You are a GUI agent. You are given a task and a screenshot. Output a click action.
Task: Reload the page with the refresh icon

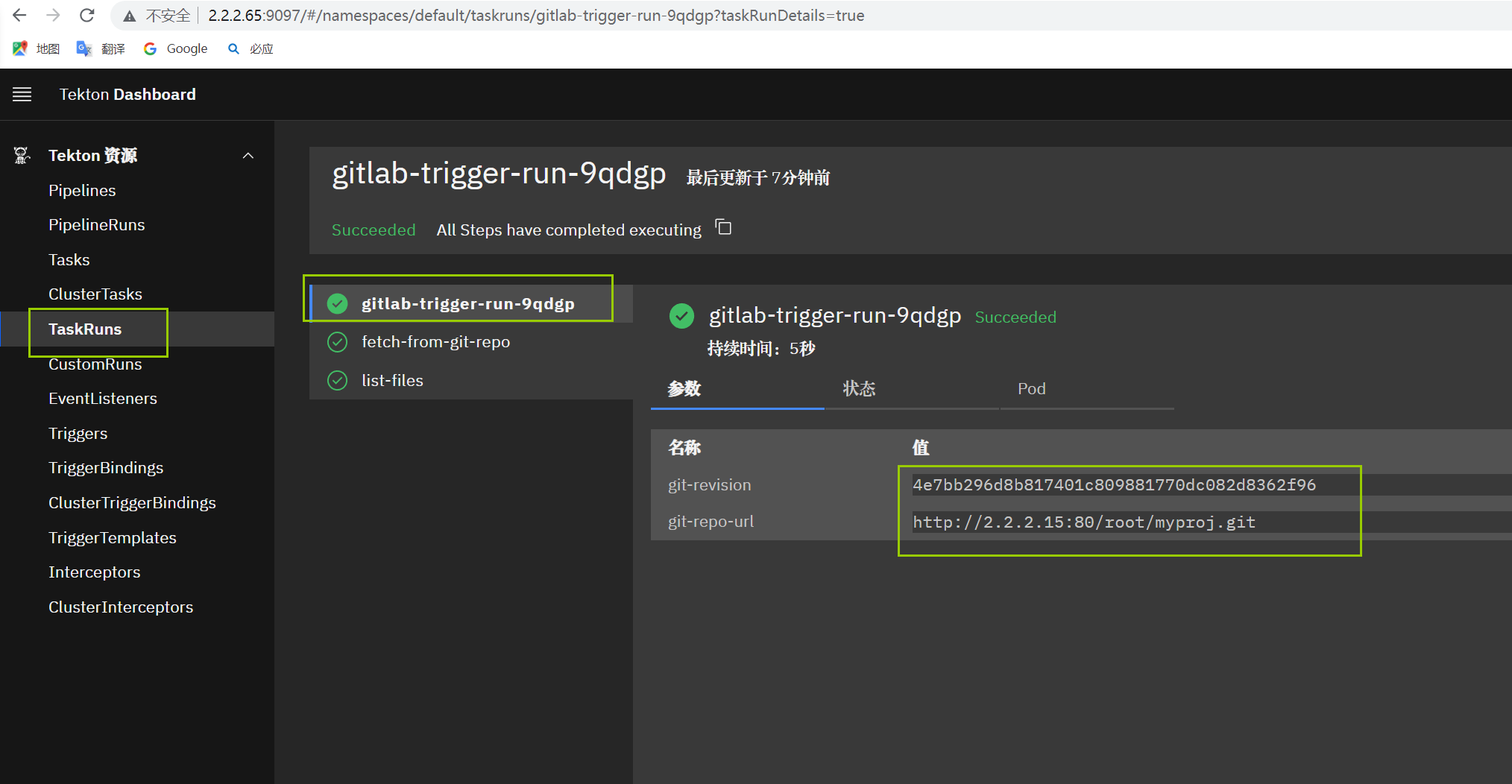pyautogui.click(x=87, y=15)
